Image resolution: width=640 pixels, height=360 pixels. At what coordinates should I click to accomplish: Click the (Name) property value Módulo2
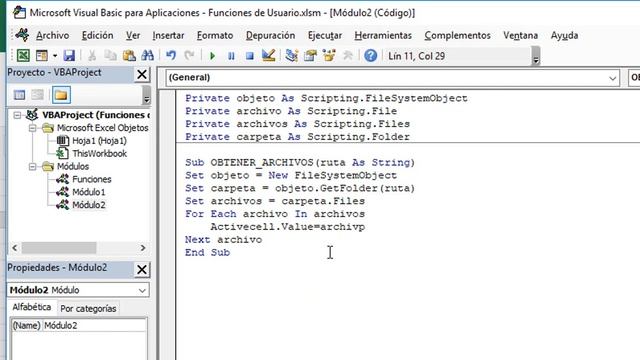pos(95,325)
